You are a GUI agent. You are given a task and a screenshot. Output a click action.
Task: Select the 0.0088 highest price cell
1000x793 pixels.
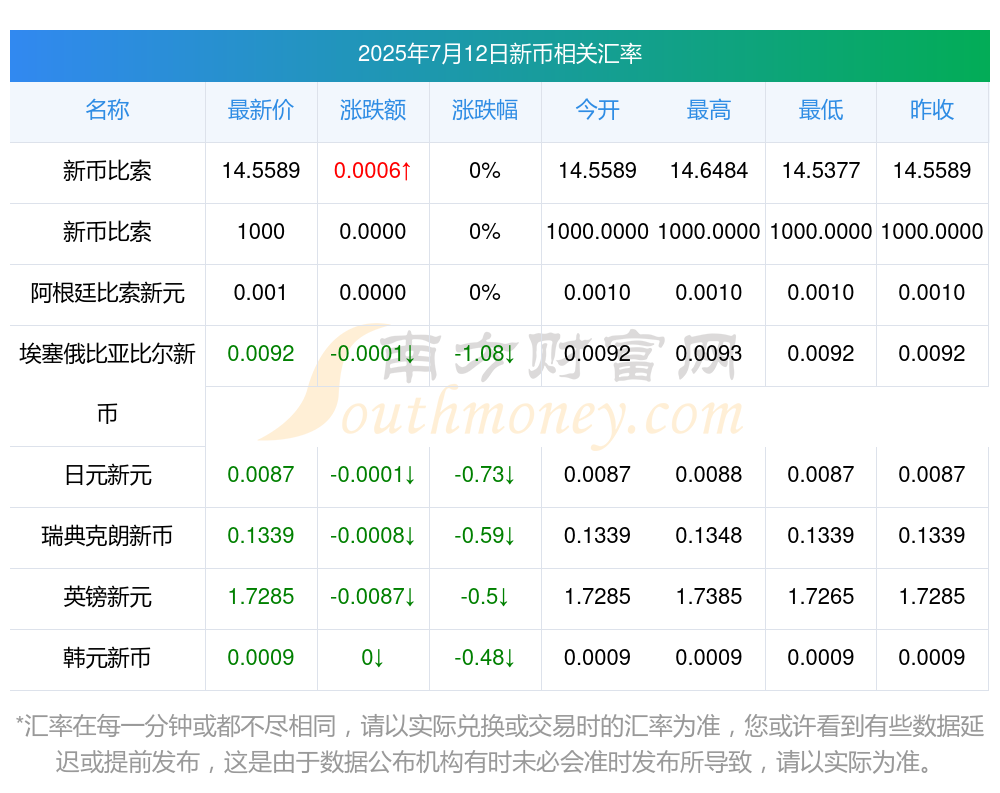709,475
